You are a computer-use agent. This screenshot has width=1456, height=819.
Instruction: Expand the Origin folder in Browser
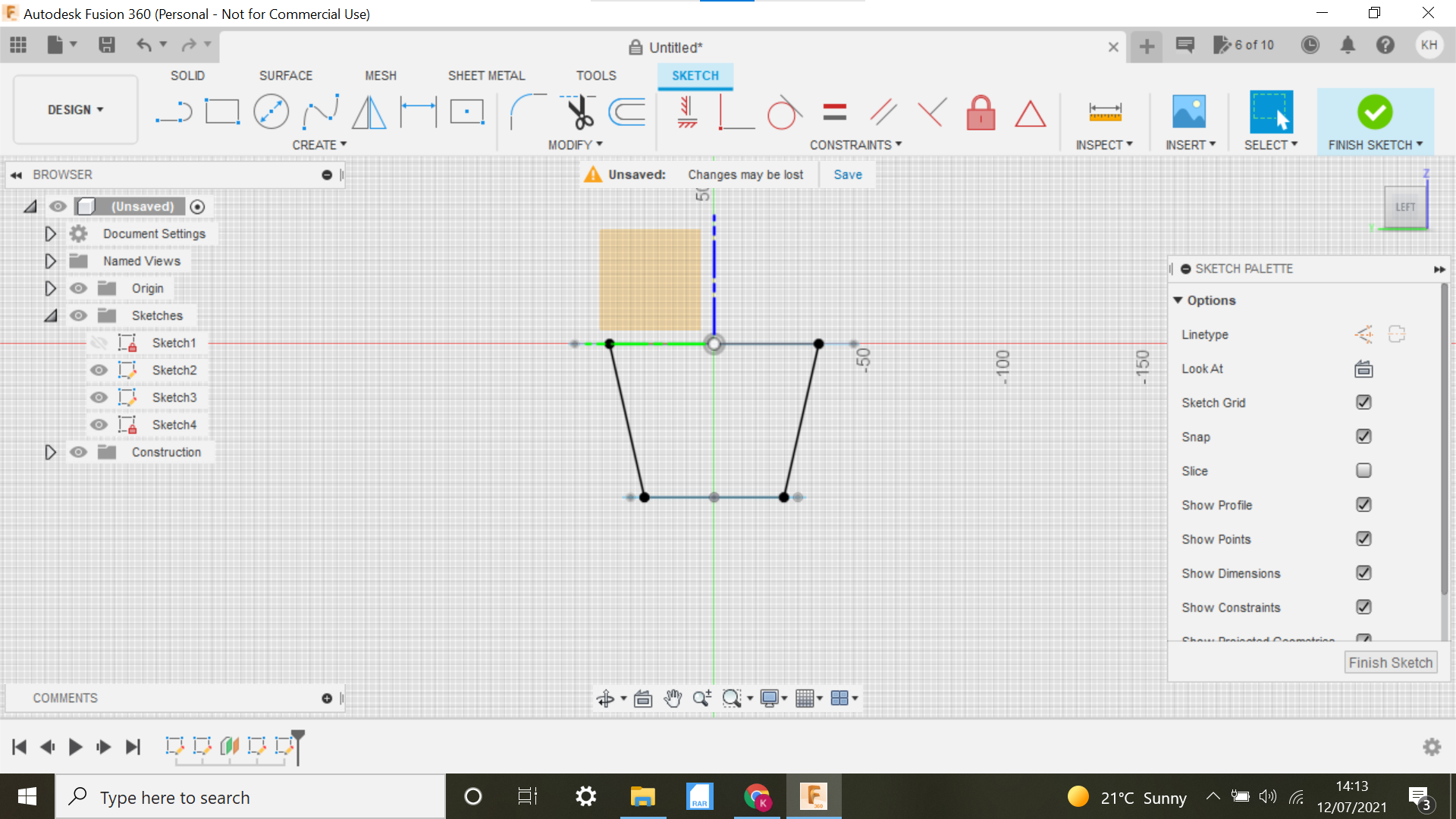click(51, 288)
